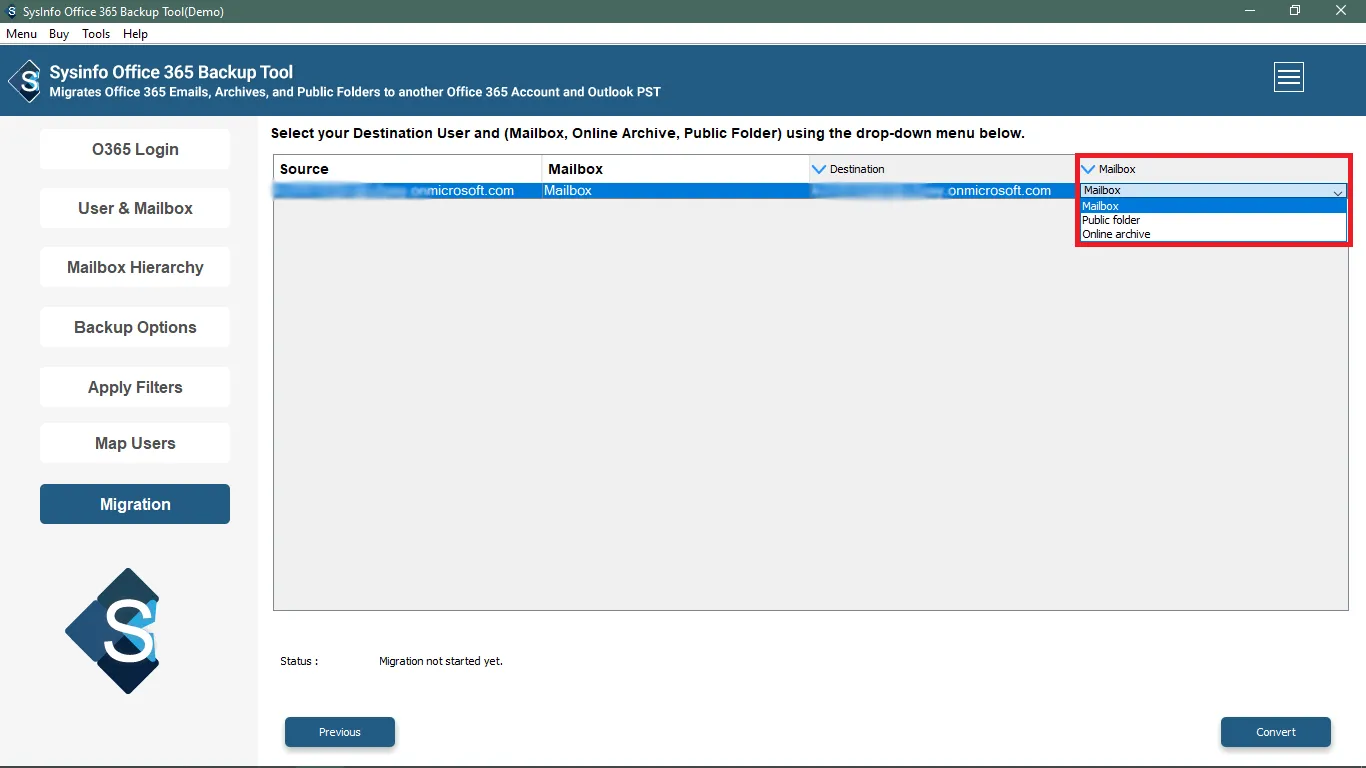The image size is (1366, 768).
Task: Open the Map Users step
Action: click(135, 443)
